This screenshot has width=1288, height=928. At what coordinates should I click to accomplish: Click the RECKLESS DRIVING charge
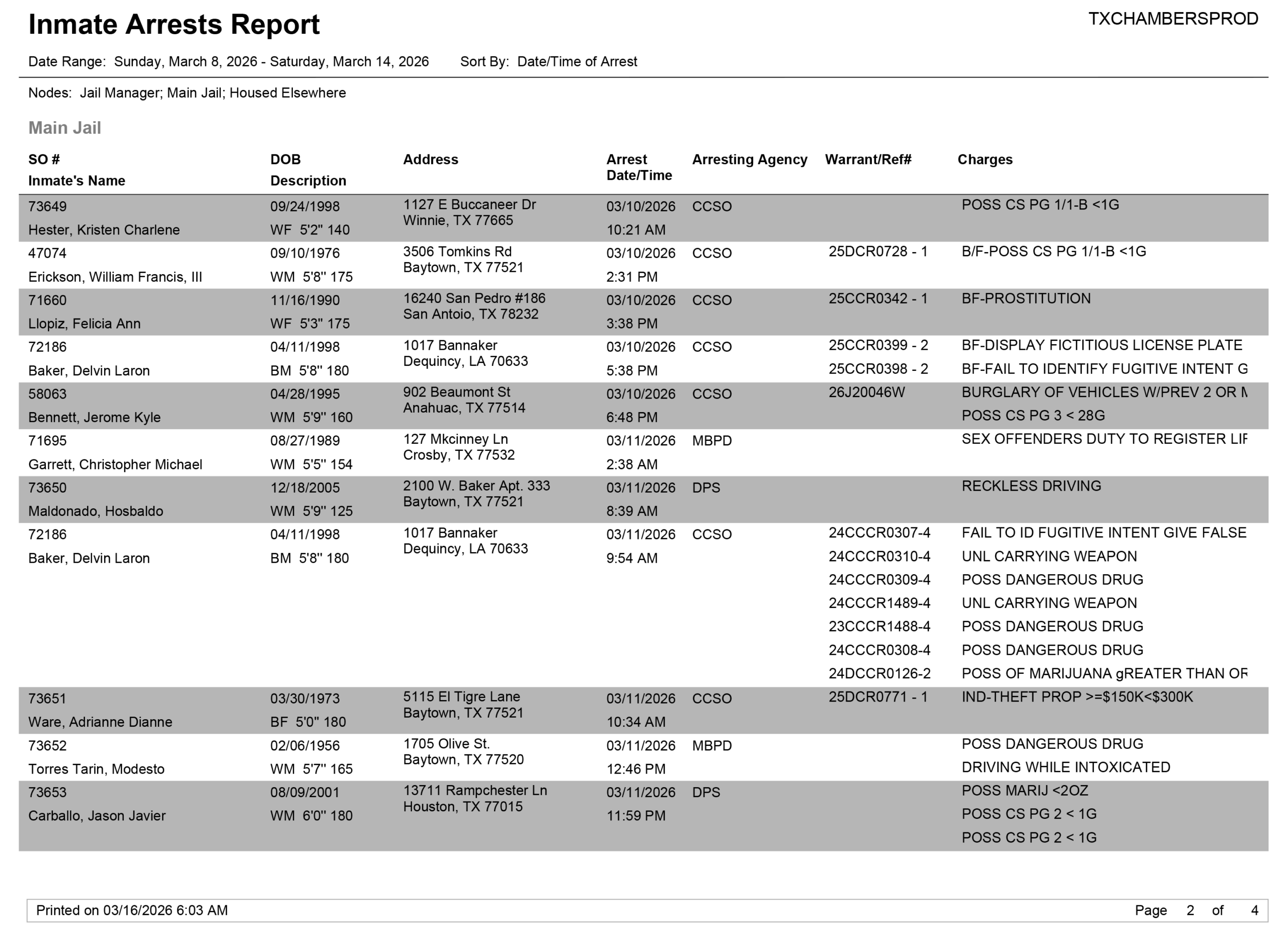(x=1031, y=486)
